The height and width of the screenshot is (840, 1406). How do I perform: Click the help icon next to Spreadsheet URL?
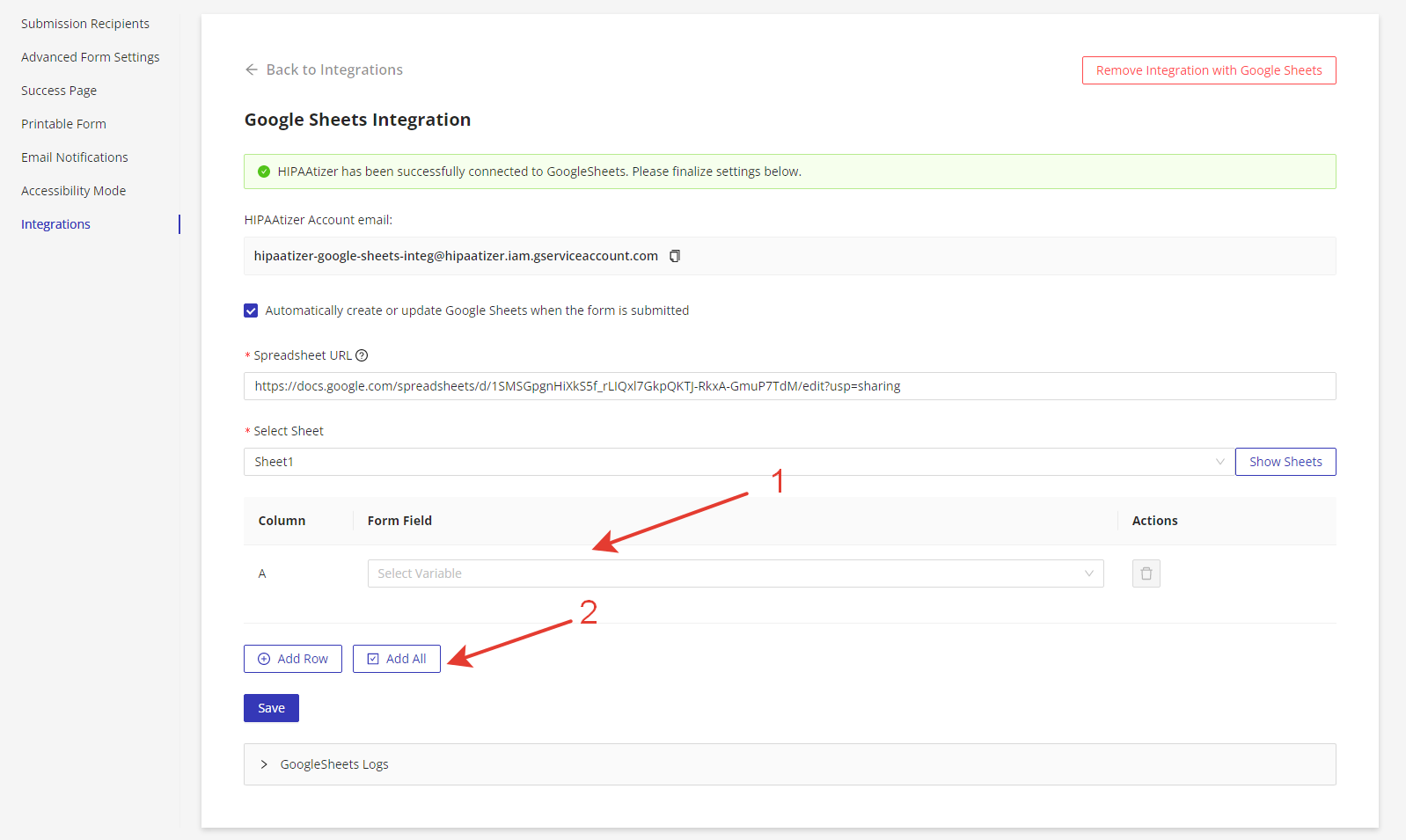click(362, 355)
